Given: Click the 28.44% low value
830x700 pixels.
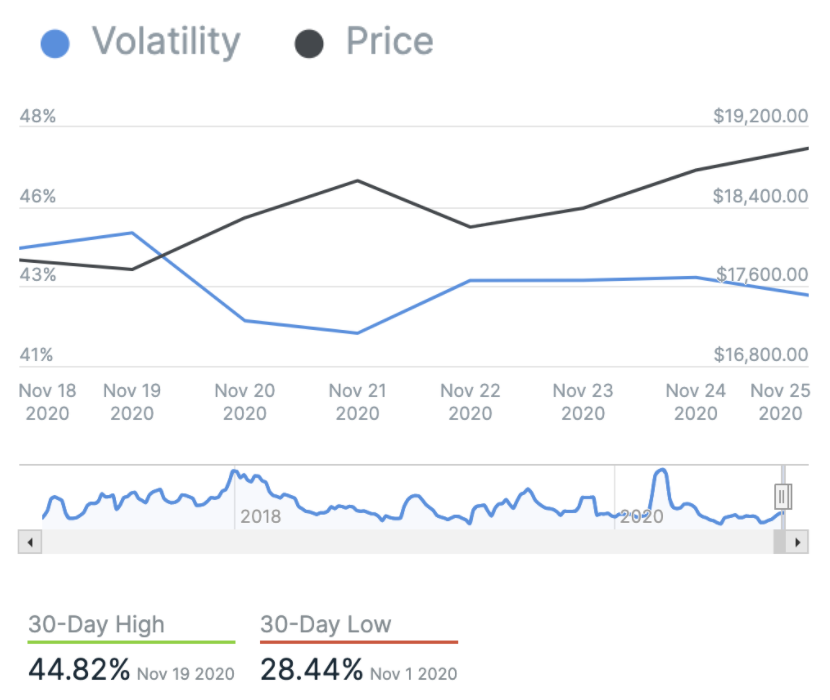Looking at the screenshot, I should click(311, 668).
